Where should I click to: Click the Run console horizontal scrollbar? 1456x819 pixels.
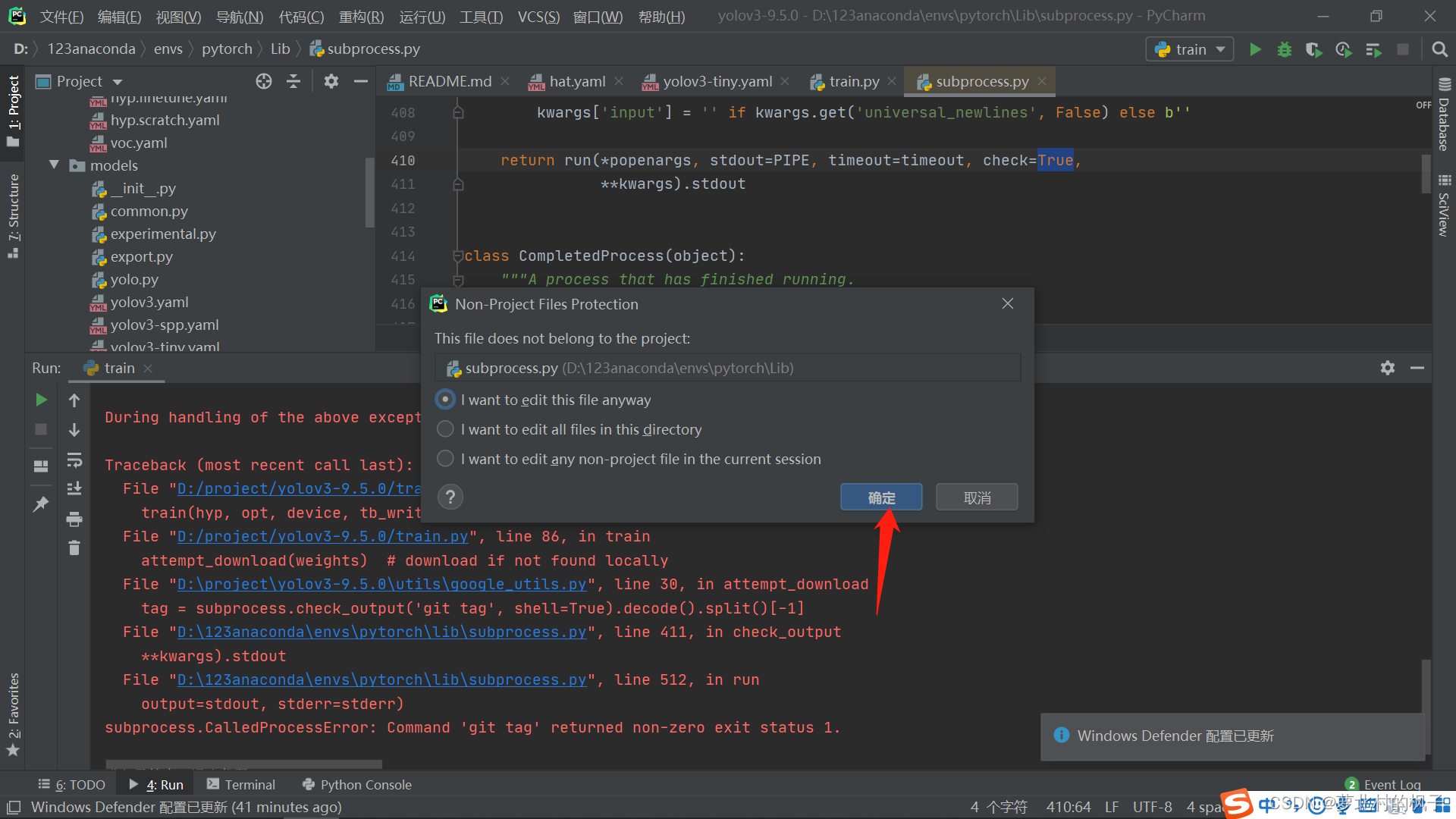point(243,764)
